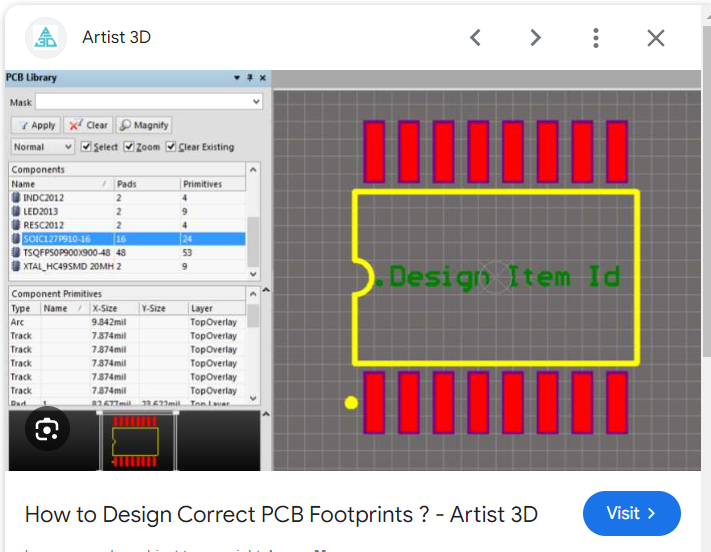The width and height of the screenshot is (711, 552).
Task: Click the 9.842mil X-Size value
Action: [x=109, y=322]
